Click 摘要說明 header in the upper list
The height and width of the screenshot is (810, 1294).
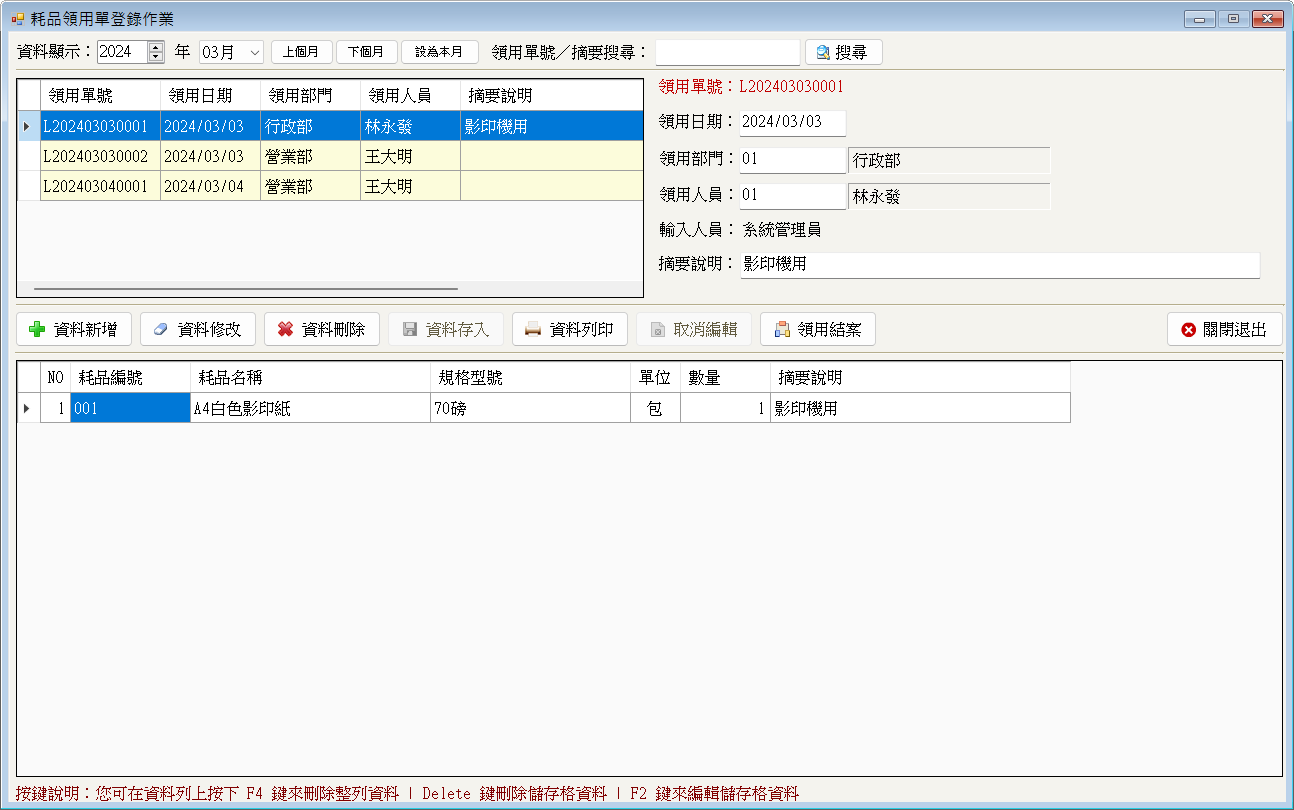click(x=551, y=96)
